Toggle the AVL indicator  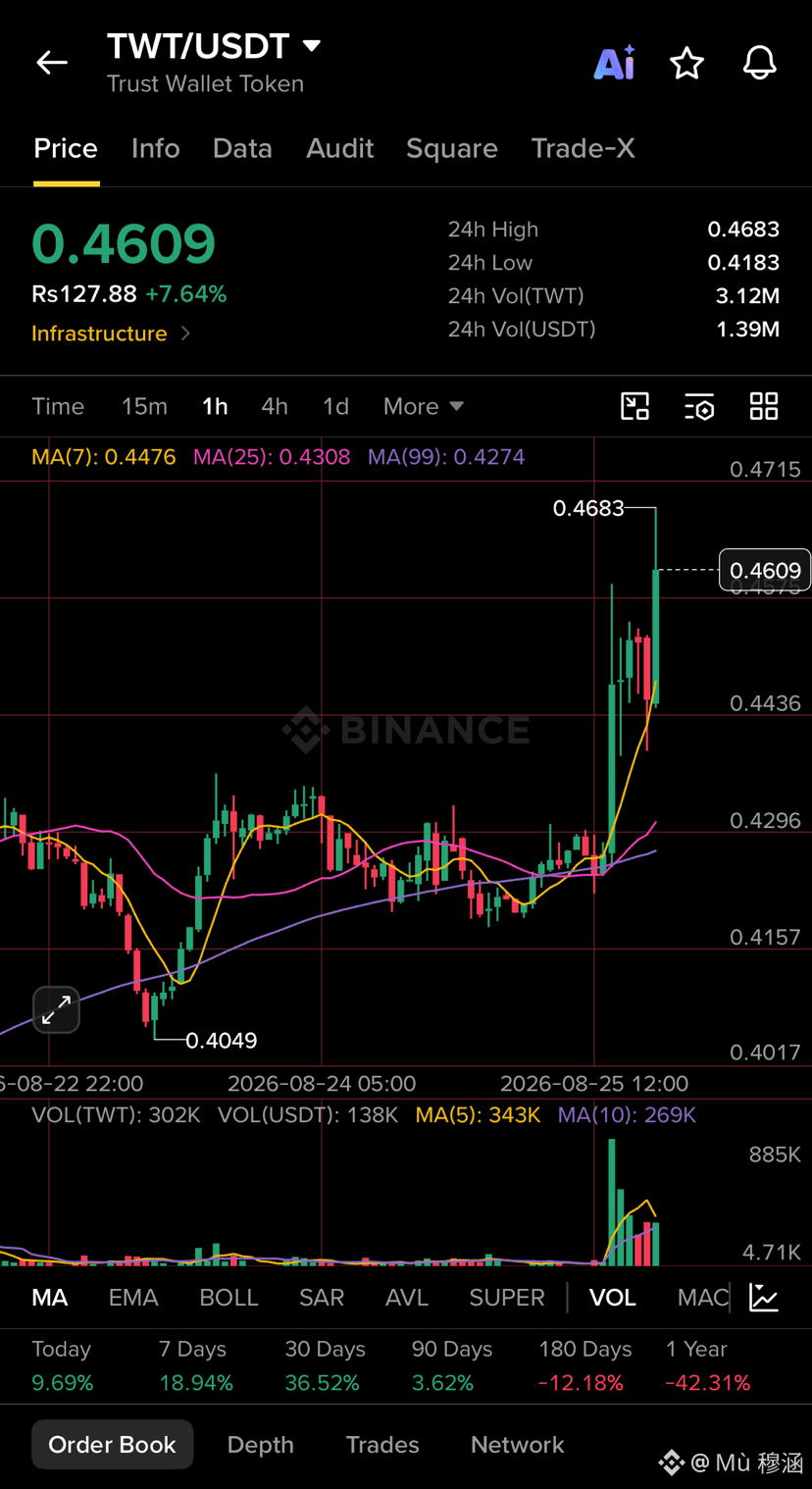click(x=407, y=1298)
